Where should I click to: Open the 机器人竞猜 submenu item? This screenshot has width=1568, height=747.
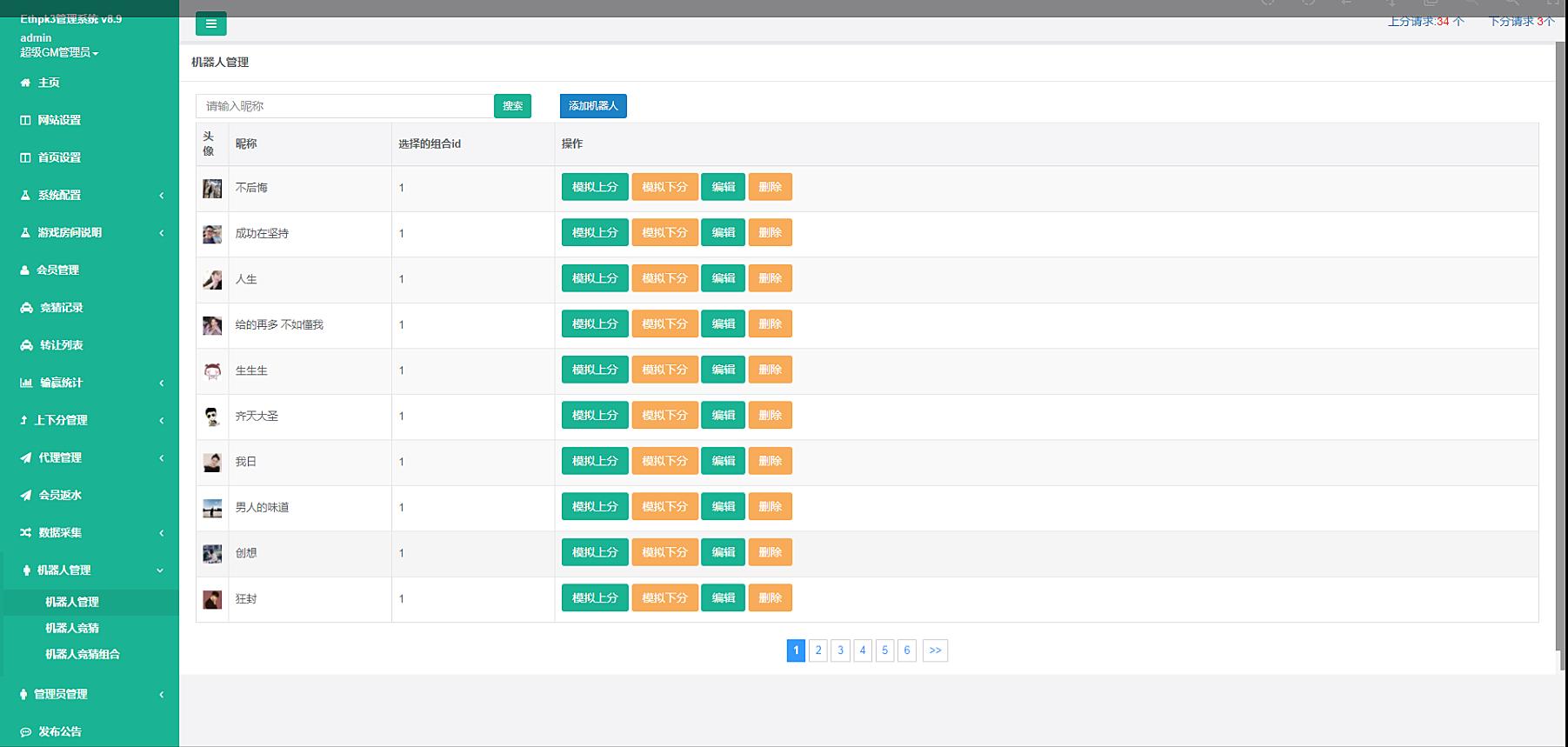tap(72, 628)
